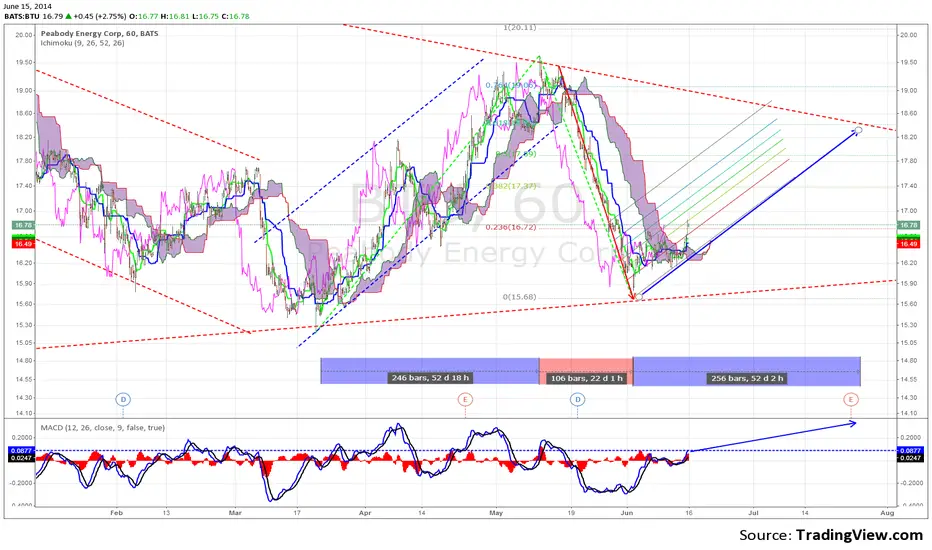Click the 'L:16.75' low price value
Viewport: 932px width, 550px height.
pos(206,16)
